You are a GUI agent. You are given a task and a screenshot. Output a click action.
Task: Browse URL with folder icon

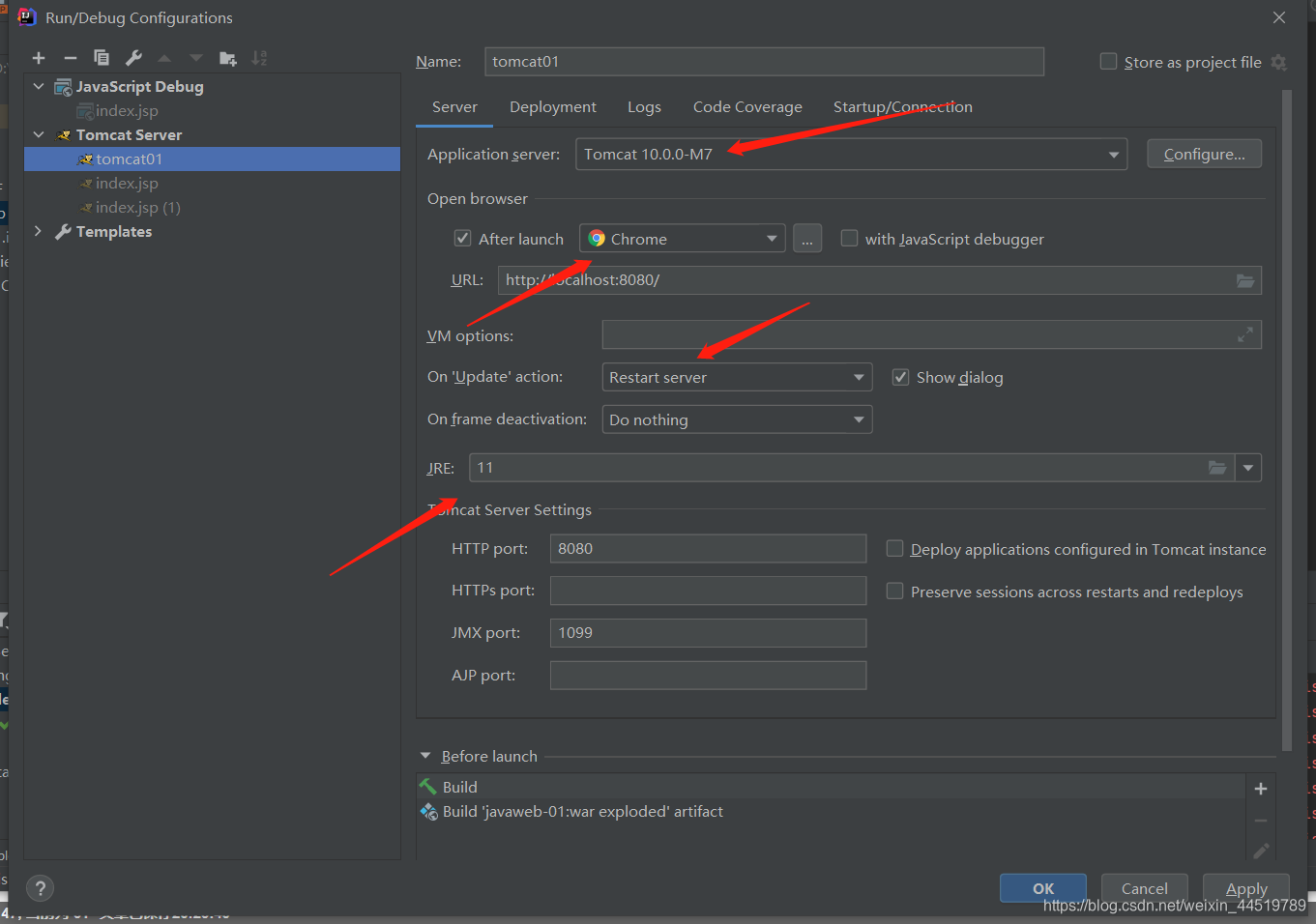(x=1245, y=280)
